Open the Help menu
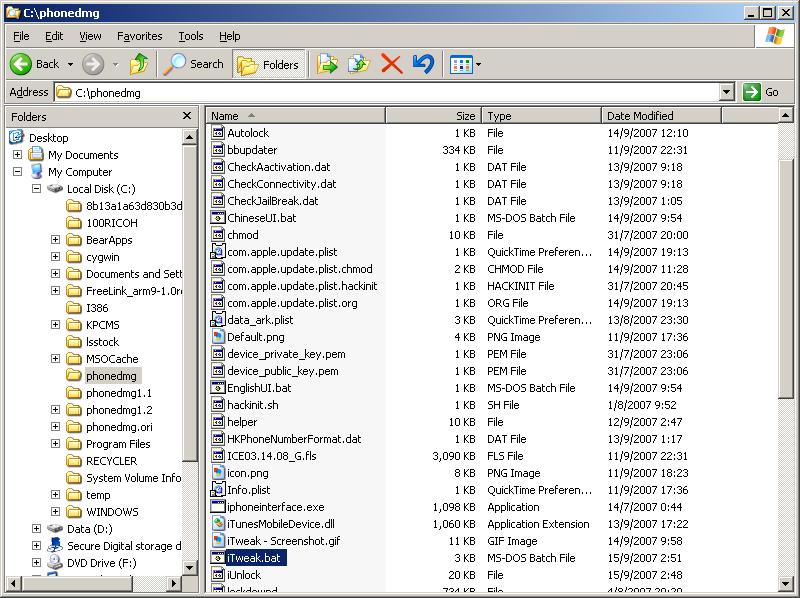 tap(230, 36)
